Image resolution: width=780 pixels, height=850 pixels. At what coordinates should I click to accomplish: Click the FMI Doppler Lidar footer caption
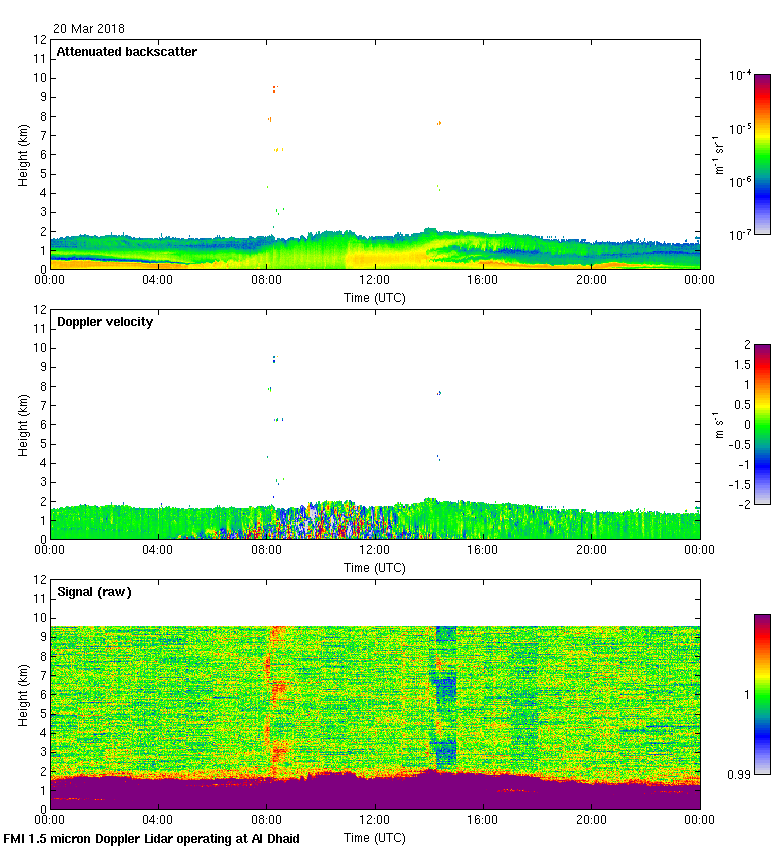tap(151, 839)
